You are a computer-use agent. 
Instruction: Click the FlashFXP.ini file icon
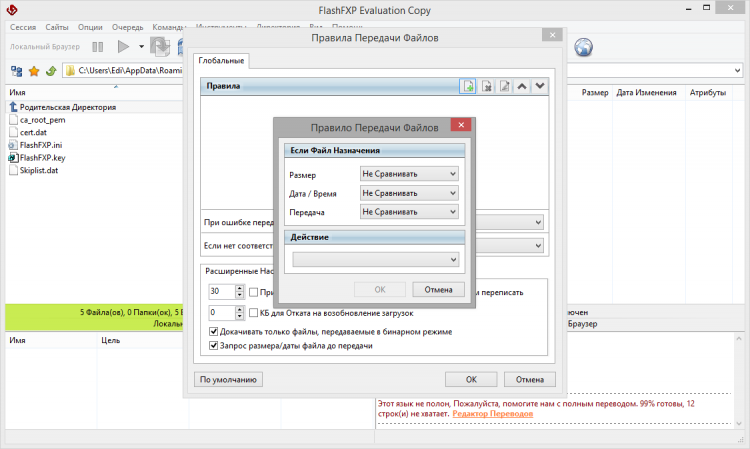tap(13, 145)
